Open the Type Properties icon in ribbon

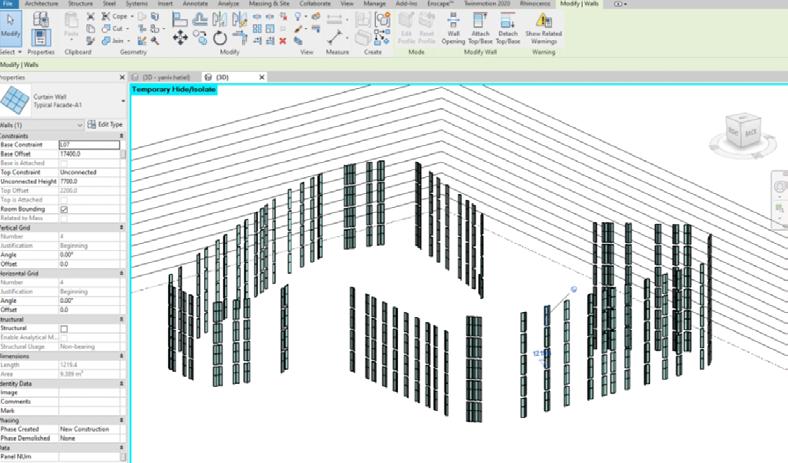pos(41,19)
